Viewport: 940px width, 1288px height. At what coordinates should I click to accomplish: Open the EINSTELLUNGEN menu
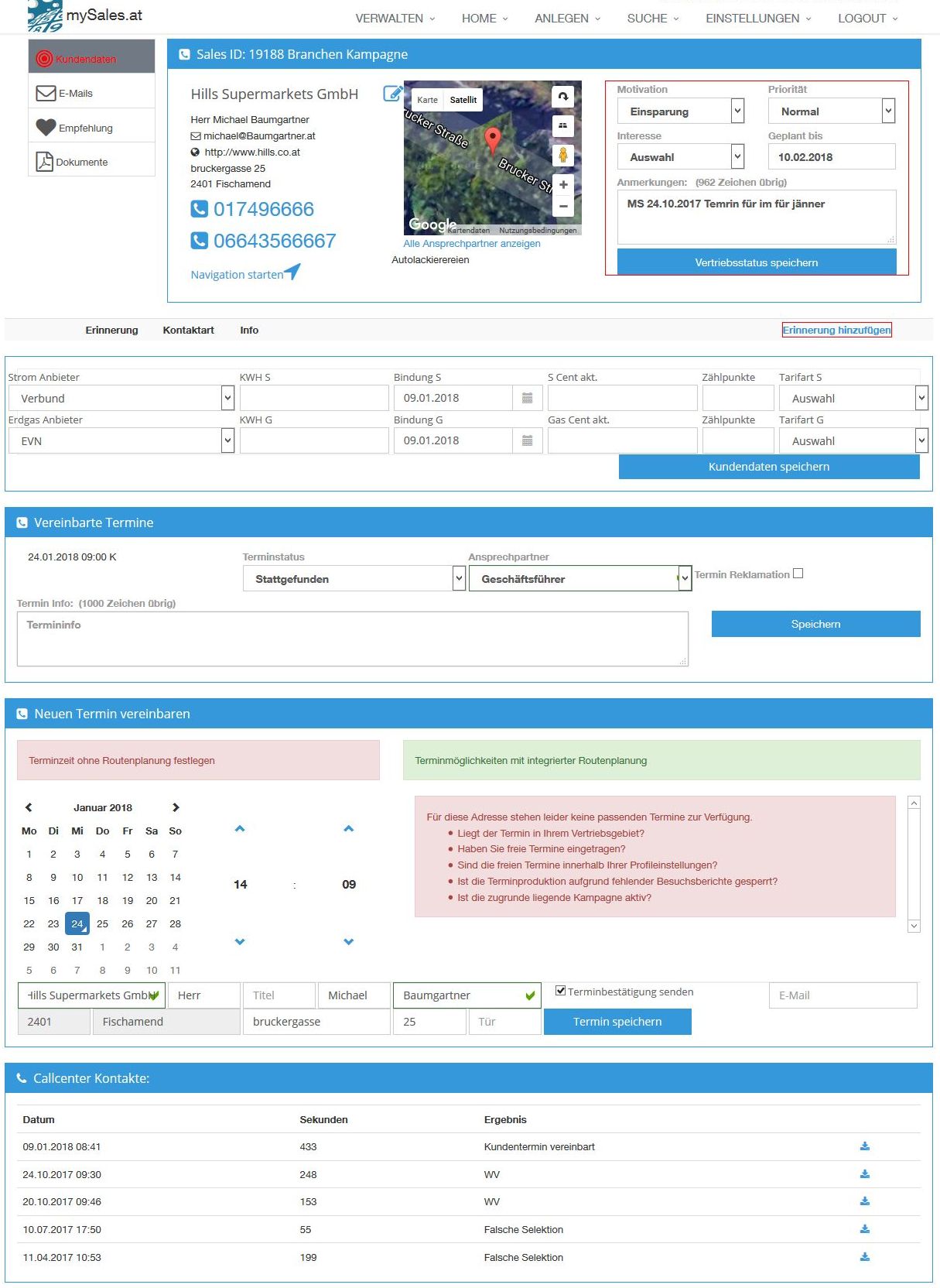click(757, 18)
